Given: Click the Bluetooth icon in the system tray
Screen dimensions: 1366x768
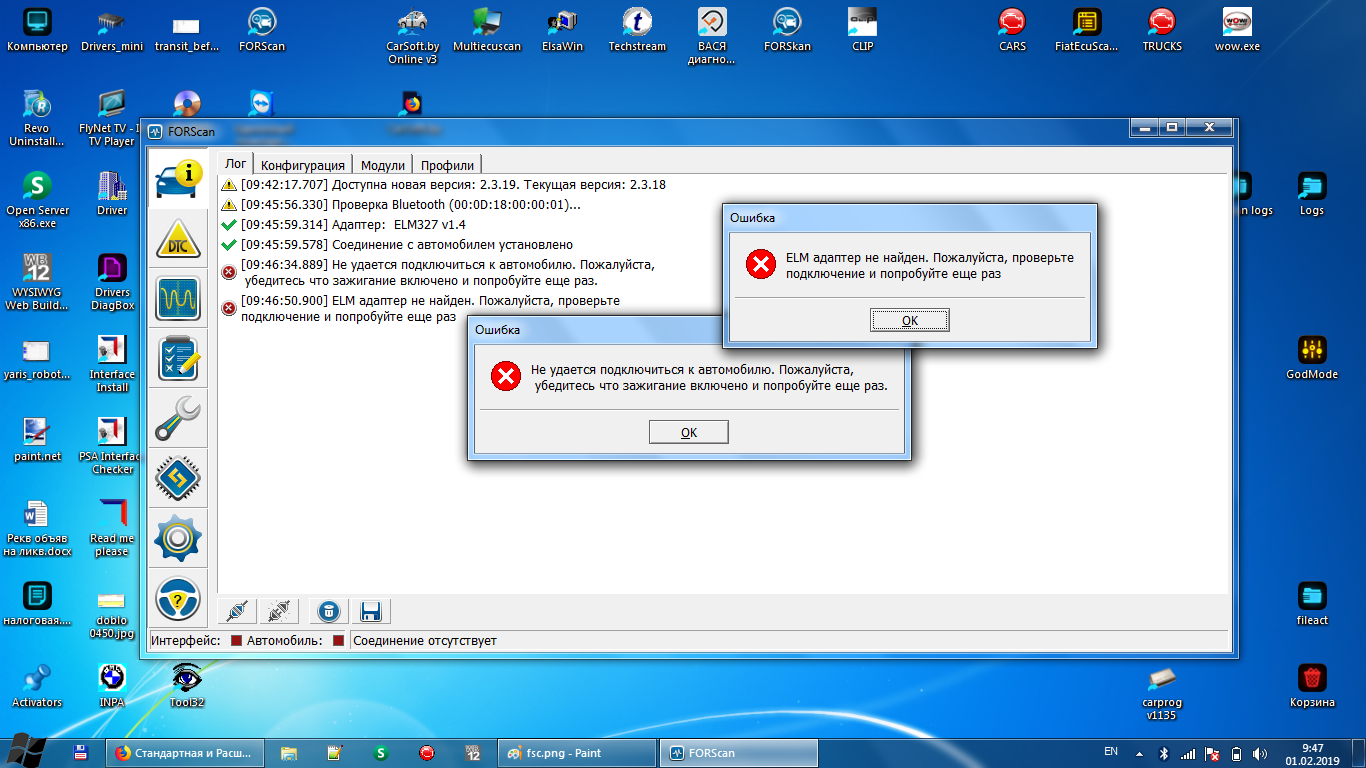Looking at the screenshot, I should (1164, 753).
